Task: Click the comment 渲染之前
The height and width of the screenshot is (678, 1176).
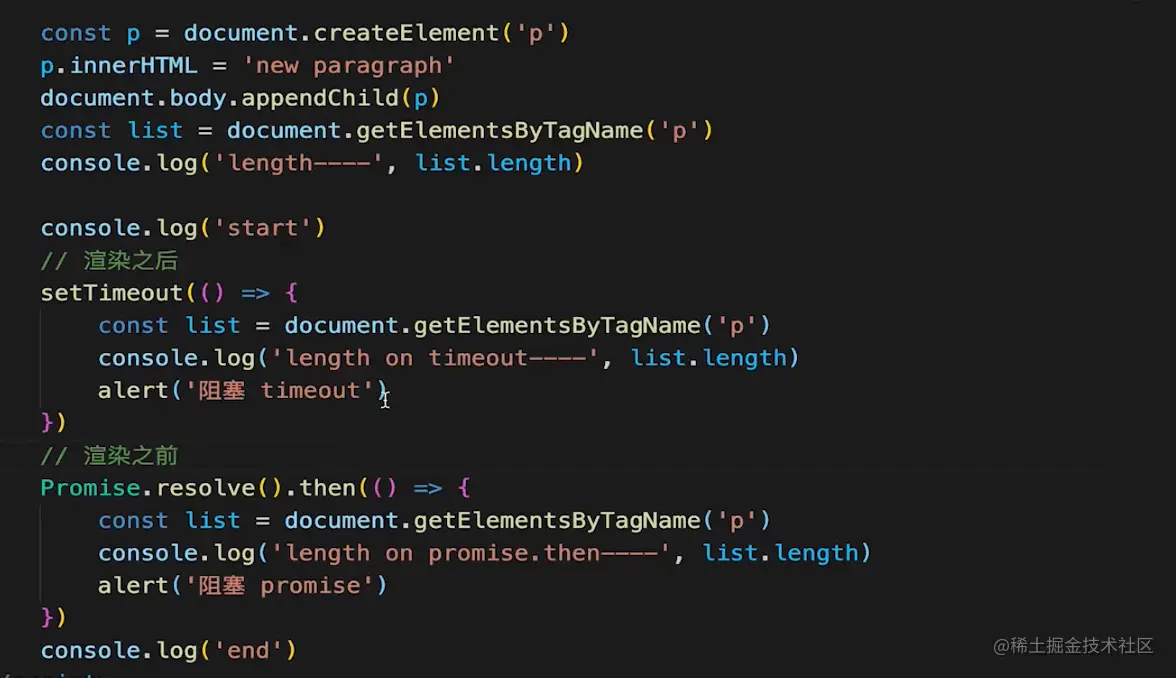Action: pyautogui.click(x=110, y=456)
